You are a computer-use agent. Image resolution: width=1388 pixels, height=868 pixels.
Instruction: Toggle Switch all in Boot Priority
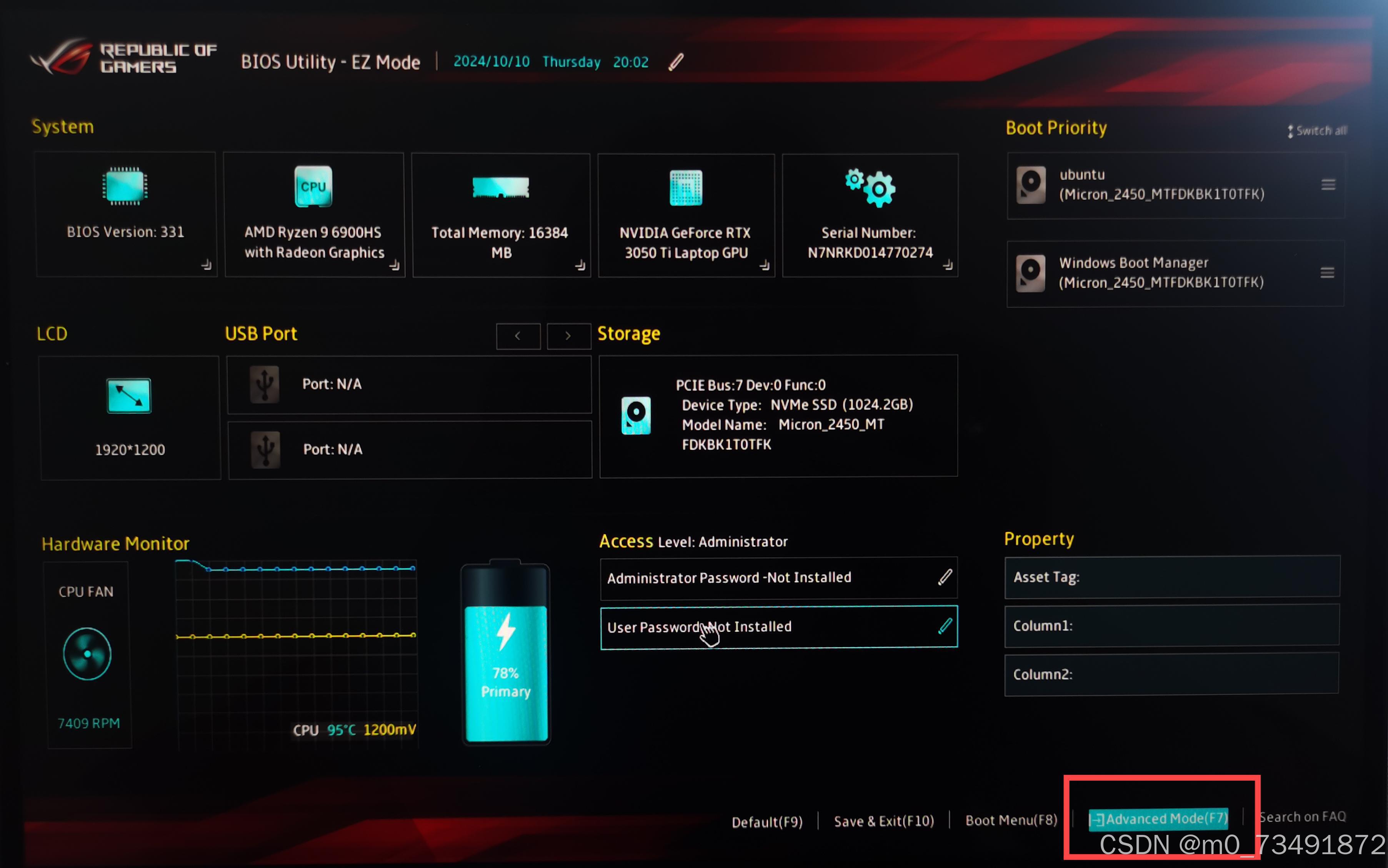pos(1317,131)
